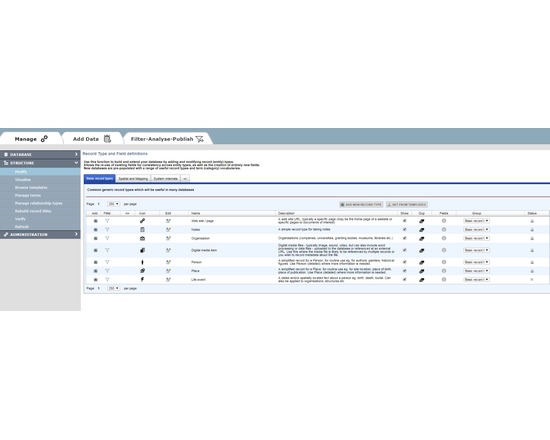The width and height of the screenshot is (550, 440).
Task: Click the status delete icon for Life event
Action: click(x=532, y=280)
